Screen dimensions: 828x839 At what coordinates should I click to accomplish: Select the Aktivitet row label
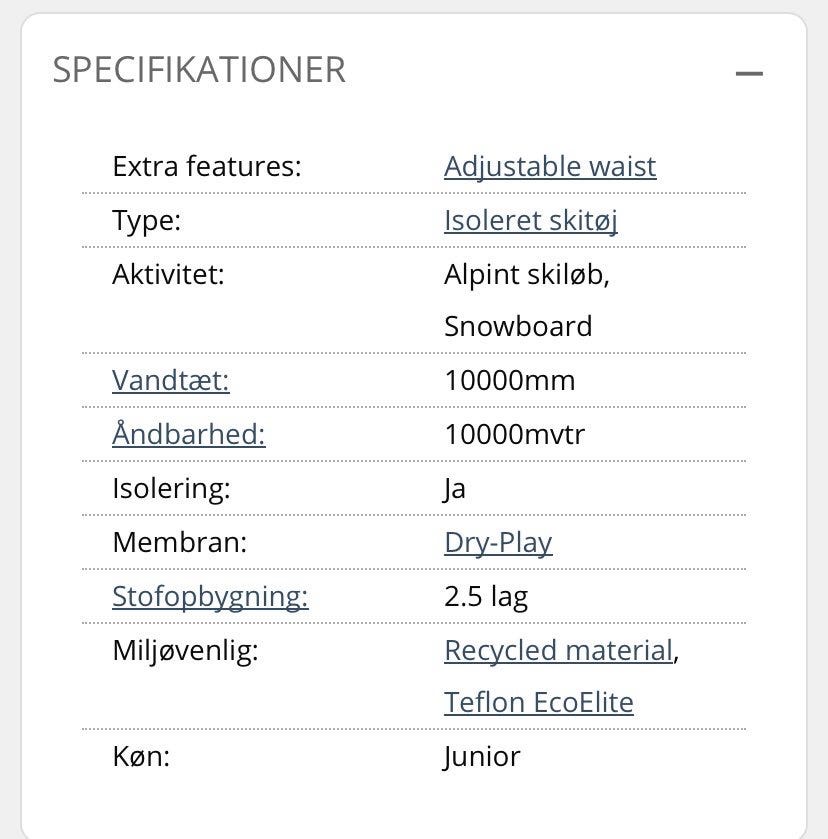point(168,274)
